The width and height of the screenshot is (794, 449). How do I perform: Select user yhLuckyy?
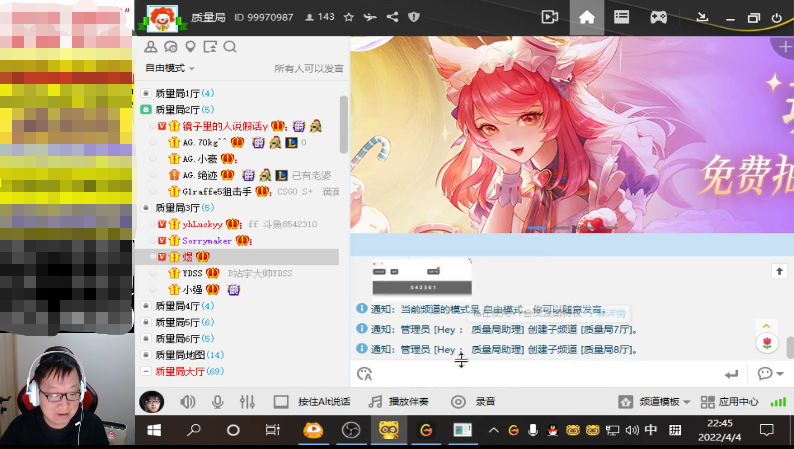pos(203,224)
